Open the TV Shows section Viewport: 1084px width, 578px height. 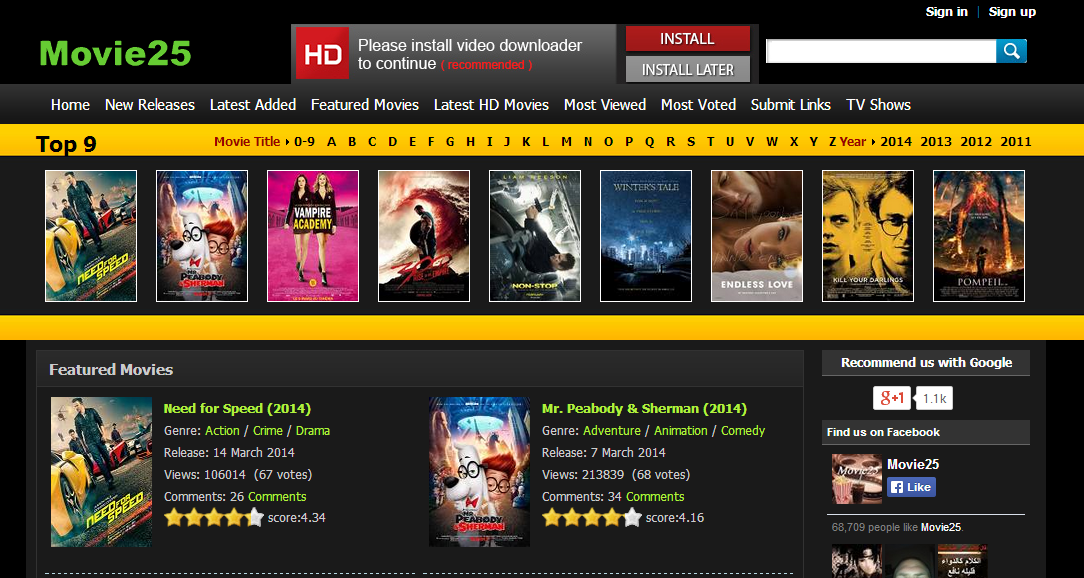point(878,105)
